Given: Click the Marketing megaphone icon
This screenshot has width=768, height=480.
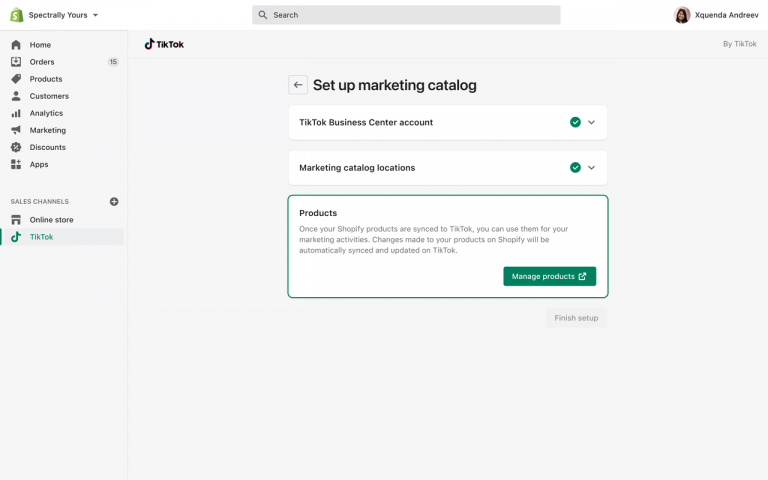Looking at the screenshot, I should pyautogui.click(x=16, y=130).
